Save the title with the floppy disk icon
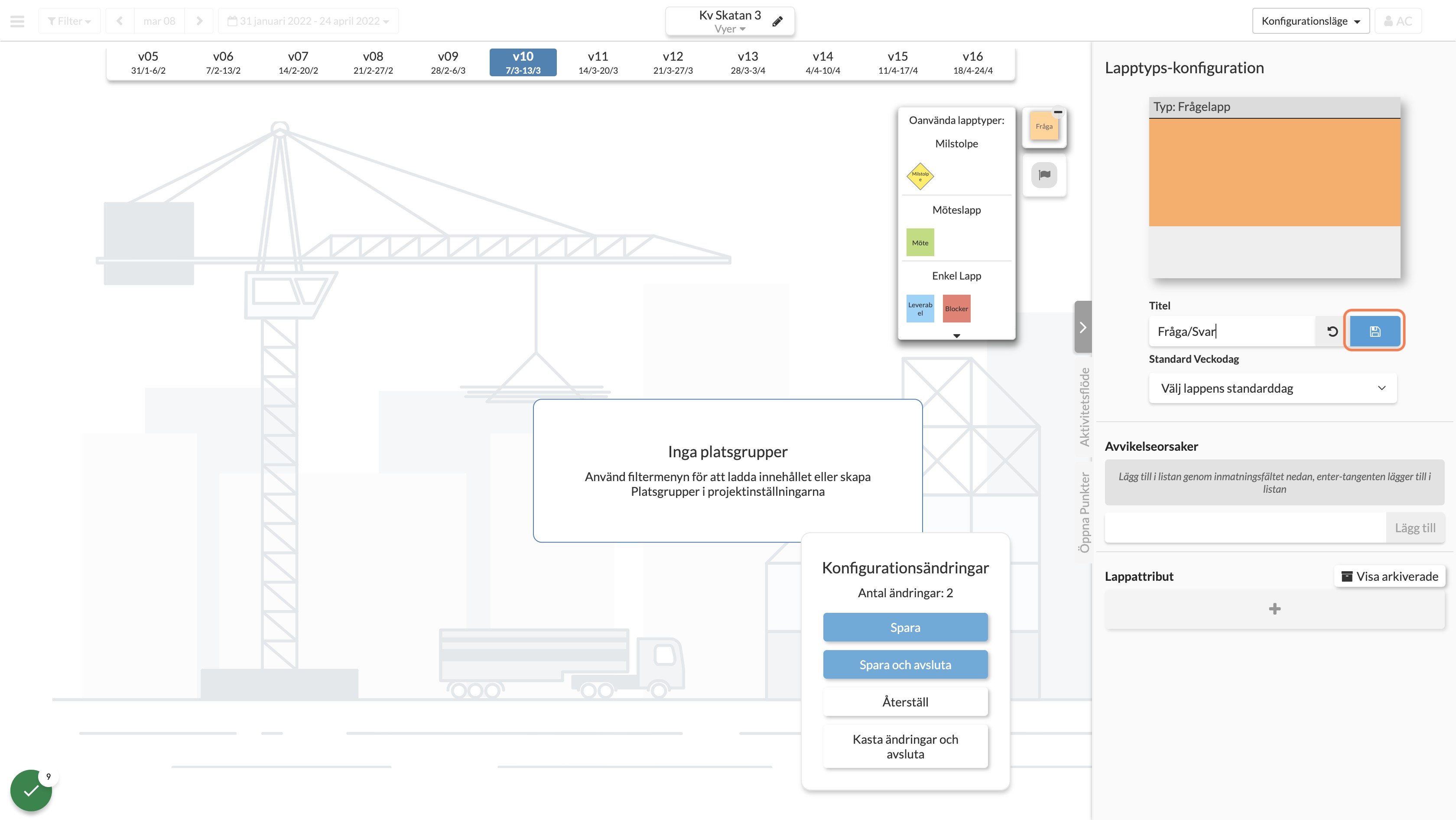Screen dimensions: 1456x820 point(1375,331)
